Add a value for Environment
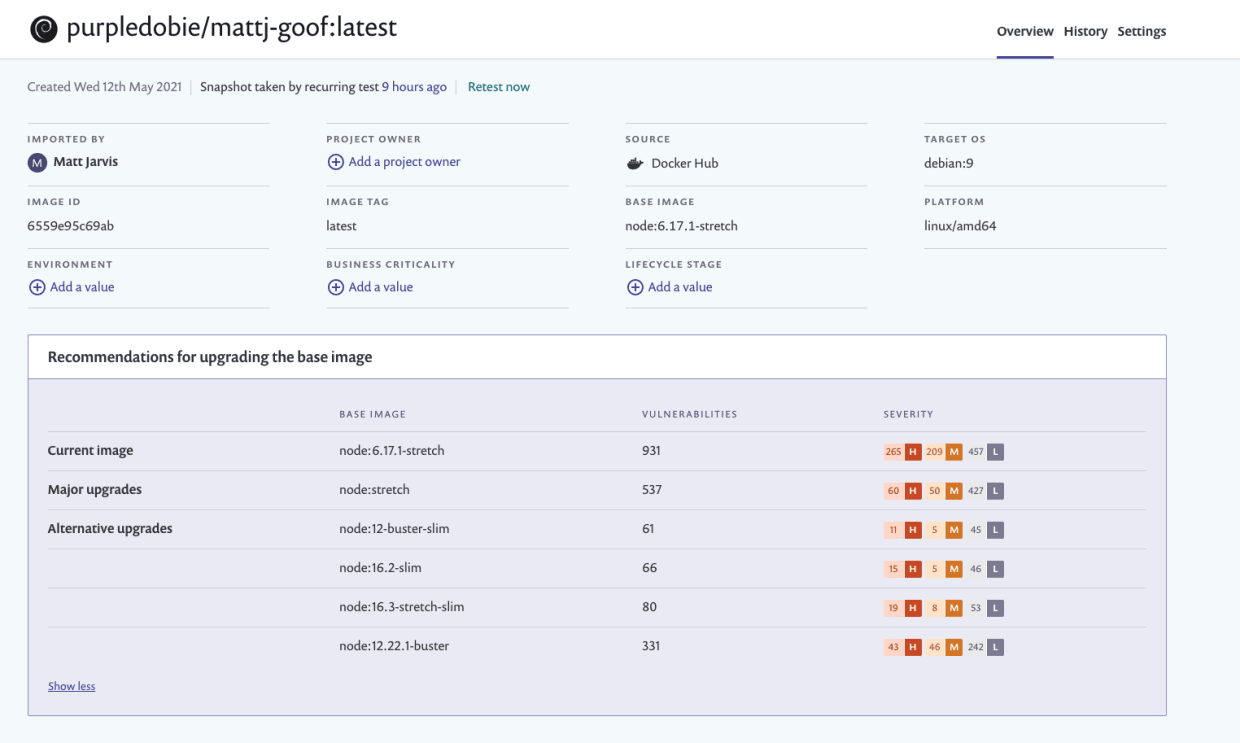This screenshot has height=743, width=1240. [82, 287]
